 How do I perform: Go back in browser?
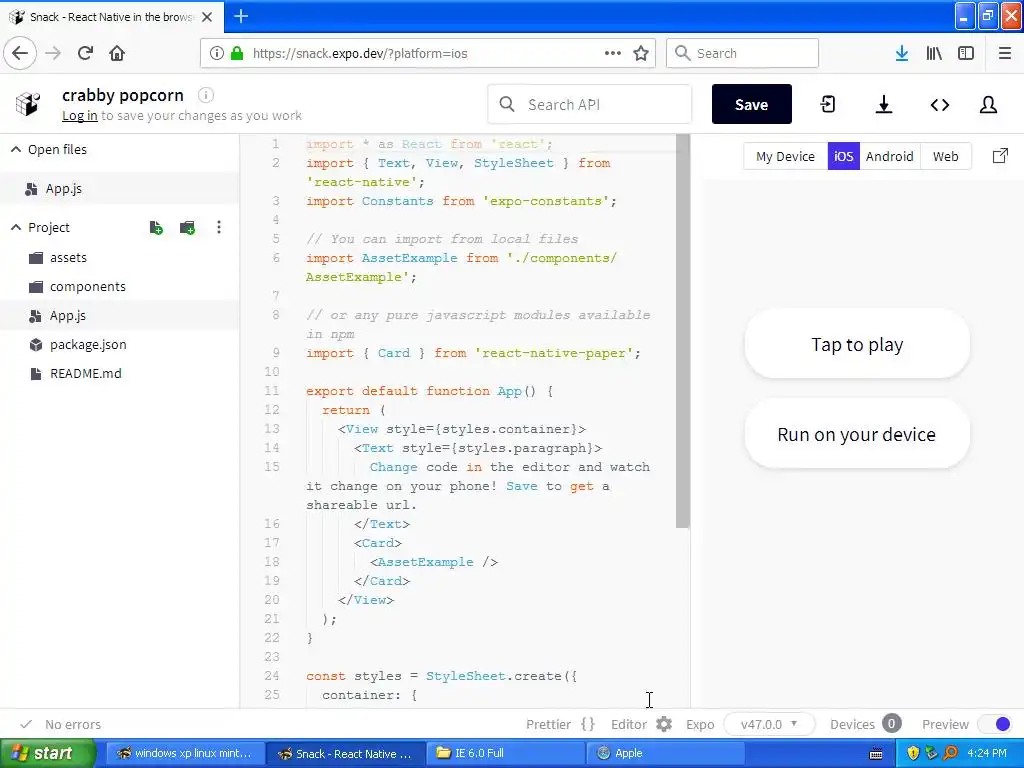[x=20, y=53]
